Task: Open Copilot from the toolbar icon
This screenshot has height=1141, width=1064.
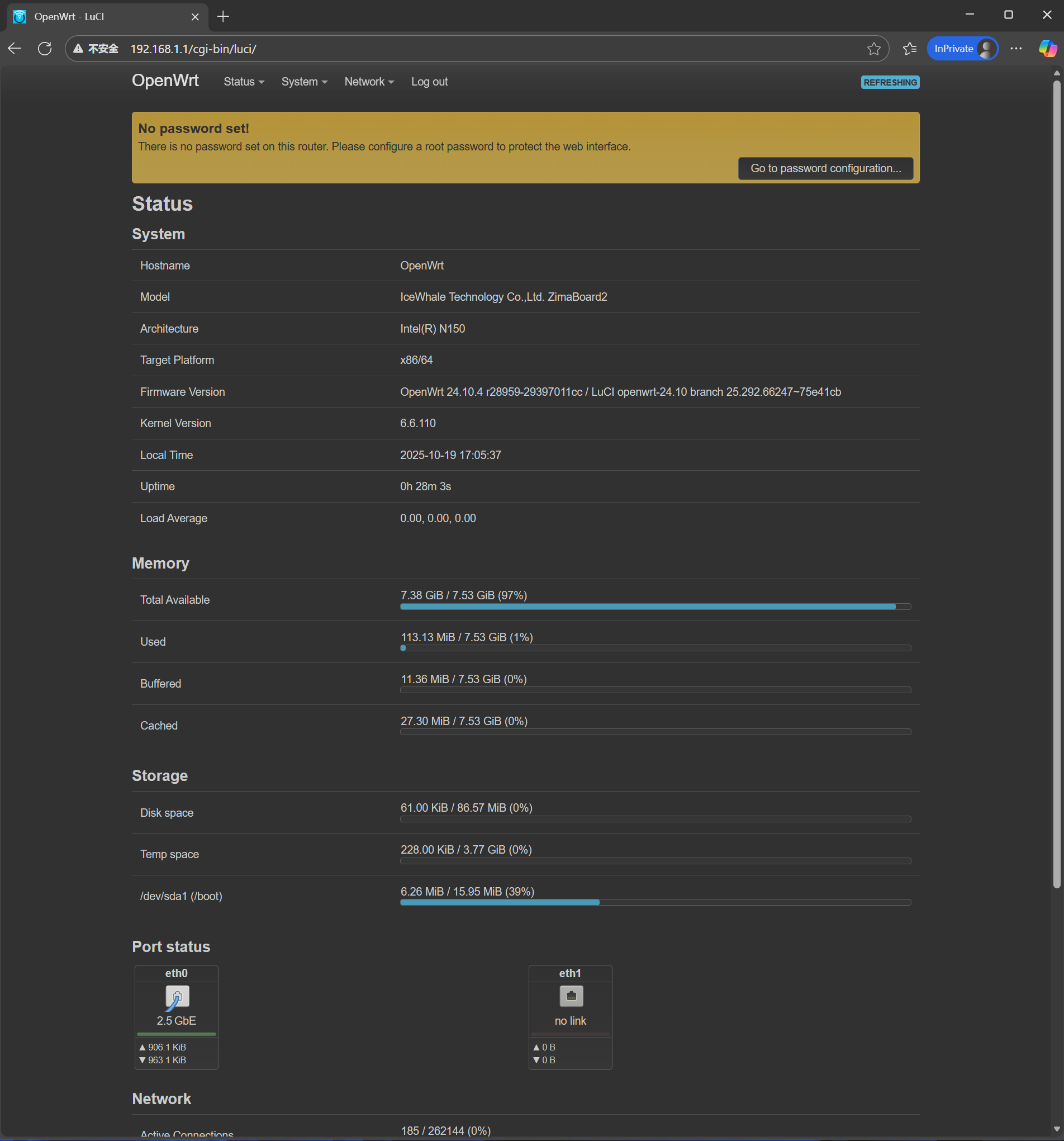Action: (1047, 48)
